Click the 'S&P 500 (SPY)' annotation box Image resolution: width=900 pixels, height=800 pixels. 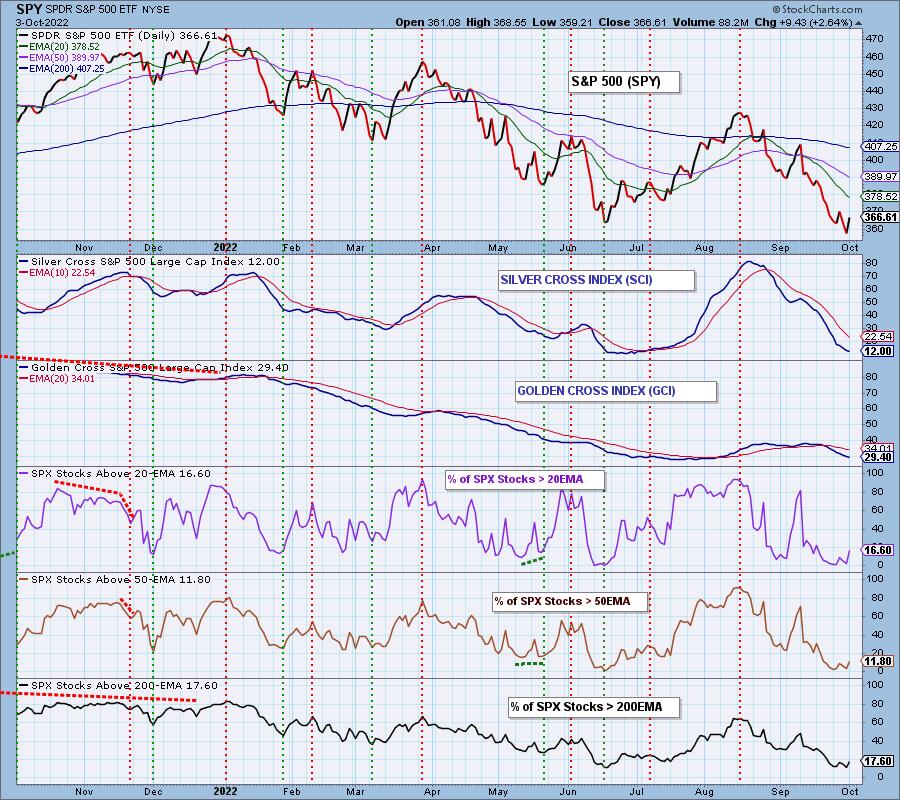click(624, 82)
